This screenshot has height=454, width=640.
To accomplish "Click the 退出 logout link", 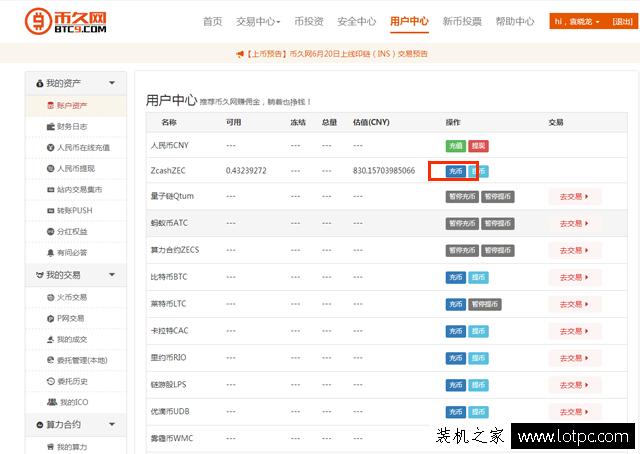I will tap(622, 22).
